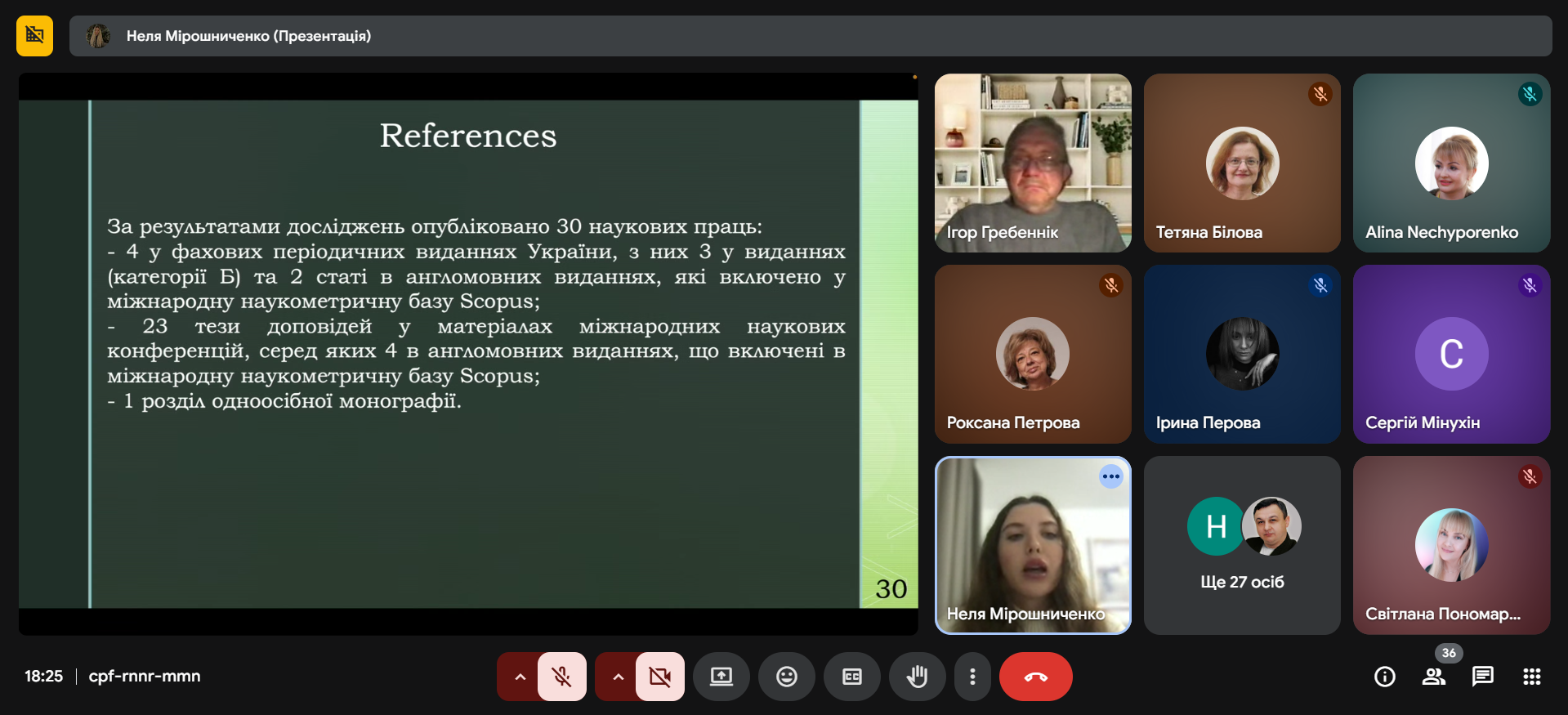This screenshot has width=1568, height=715.
Task: Click the 'Ще 27 осіб' participants tile
Action: tap(1241, 545)
